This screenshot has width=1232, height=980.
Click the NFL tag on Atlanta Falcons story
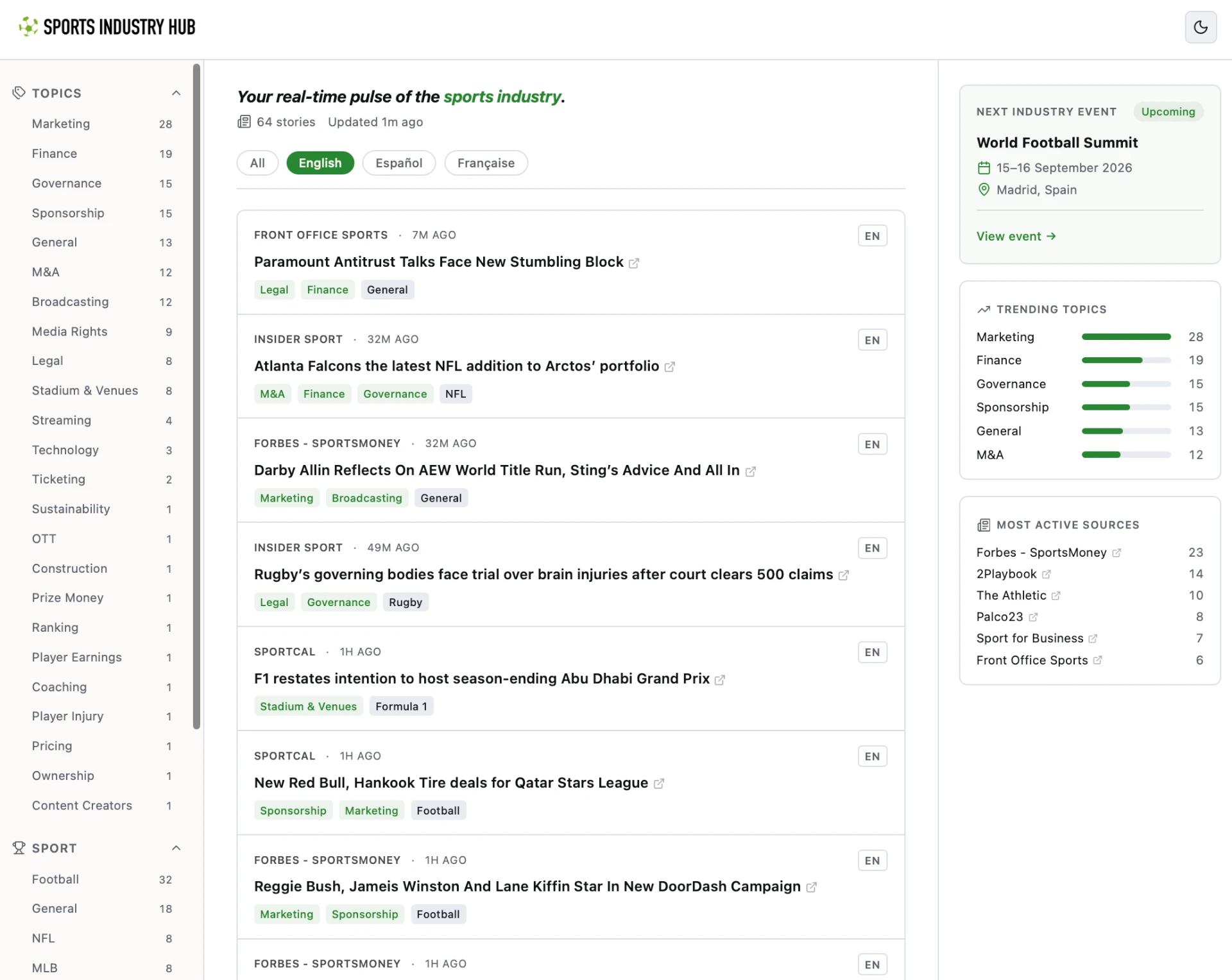point(456,394)
